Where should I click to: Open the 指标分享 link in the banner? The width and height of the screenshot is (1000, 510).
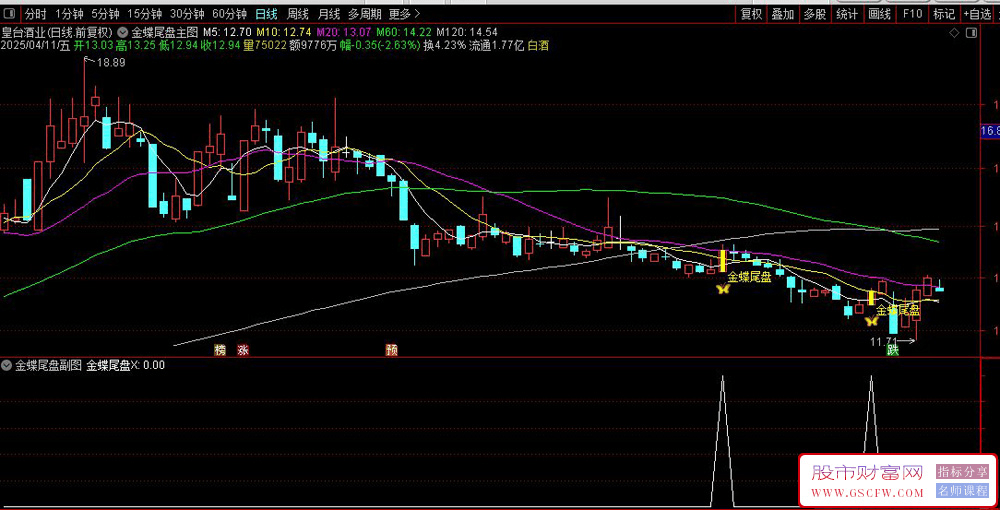(x=962, y=472)
